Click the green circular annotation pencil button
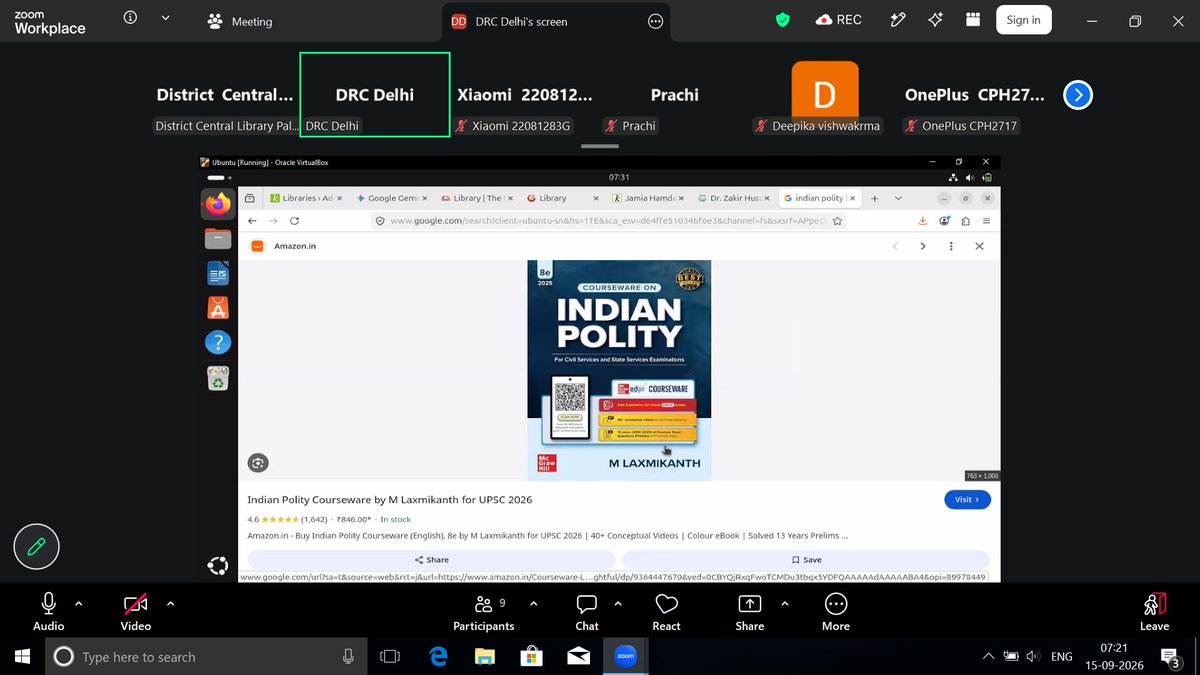1200x675 pixels. coord(37,547)
